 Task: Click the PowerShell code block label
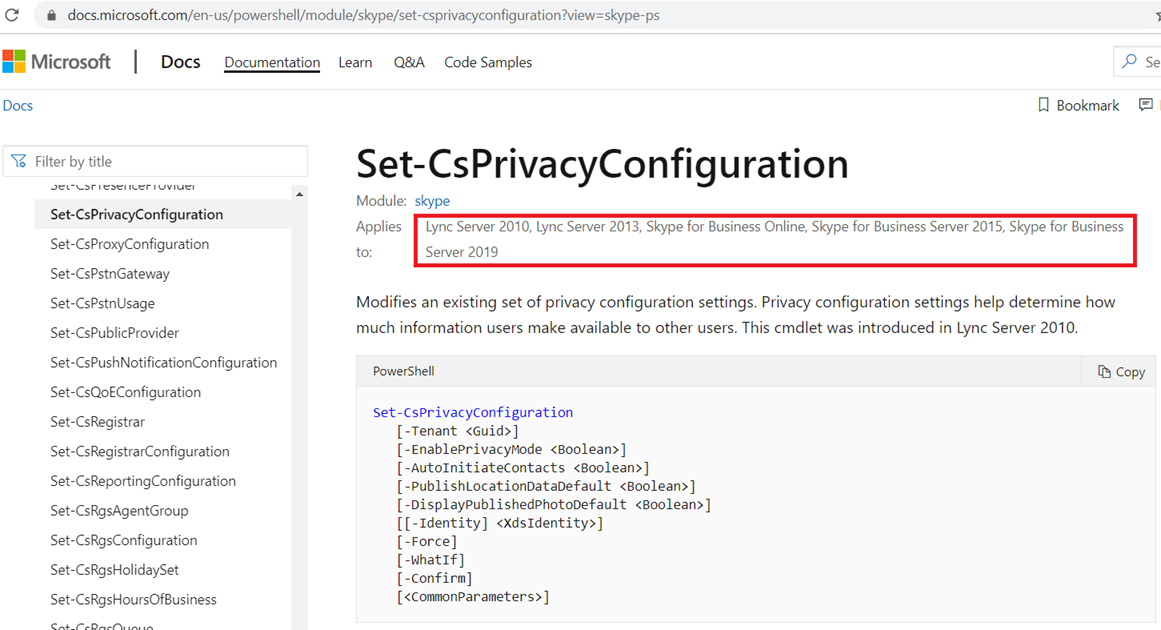404,371
